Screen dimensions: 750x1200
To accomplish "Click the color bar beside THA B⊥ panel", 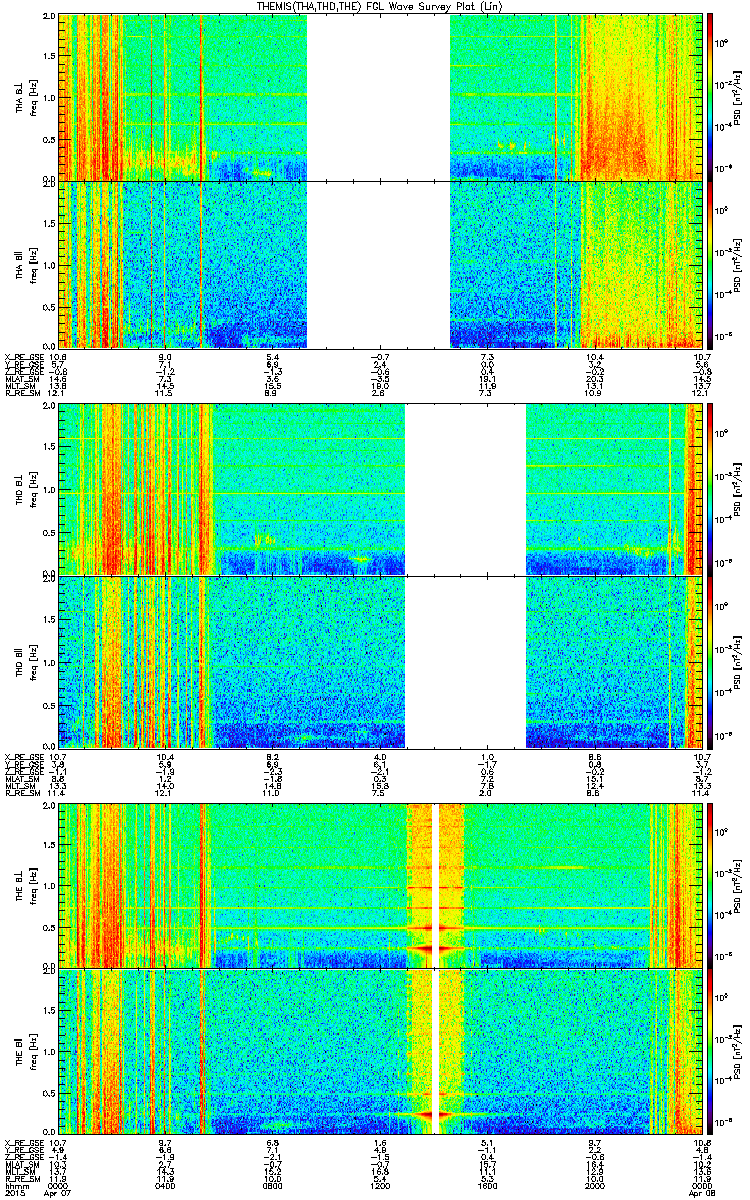I will pyautogui.click(x=710, y=96).
